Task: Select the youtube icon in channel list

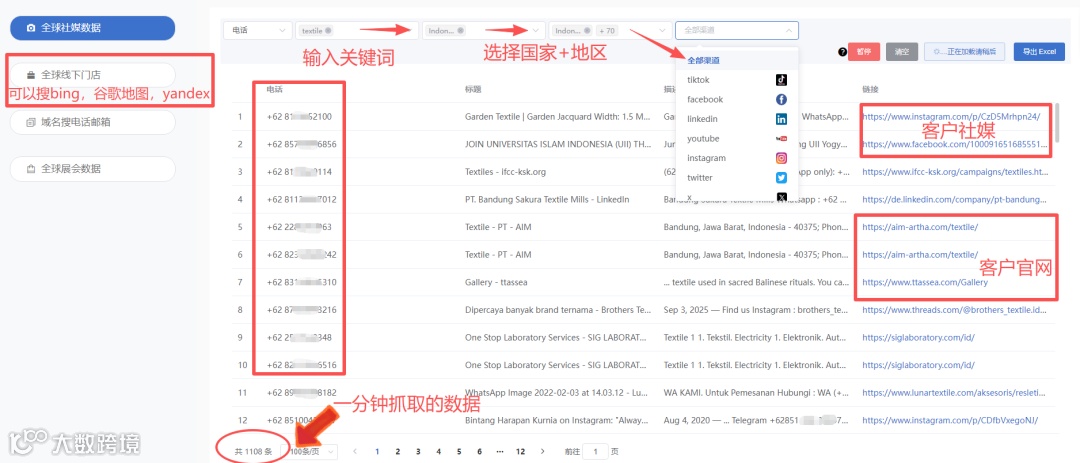Action: pos(781,138)
